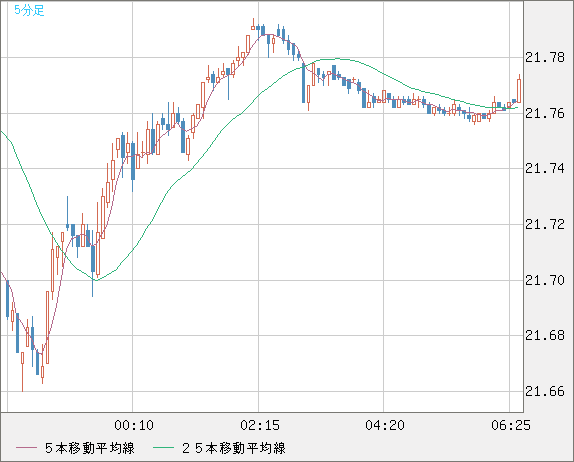574x462 pixels.
Task: Click the green 25-bar moving average legend line
Action: (163, 448)
